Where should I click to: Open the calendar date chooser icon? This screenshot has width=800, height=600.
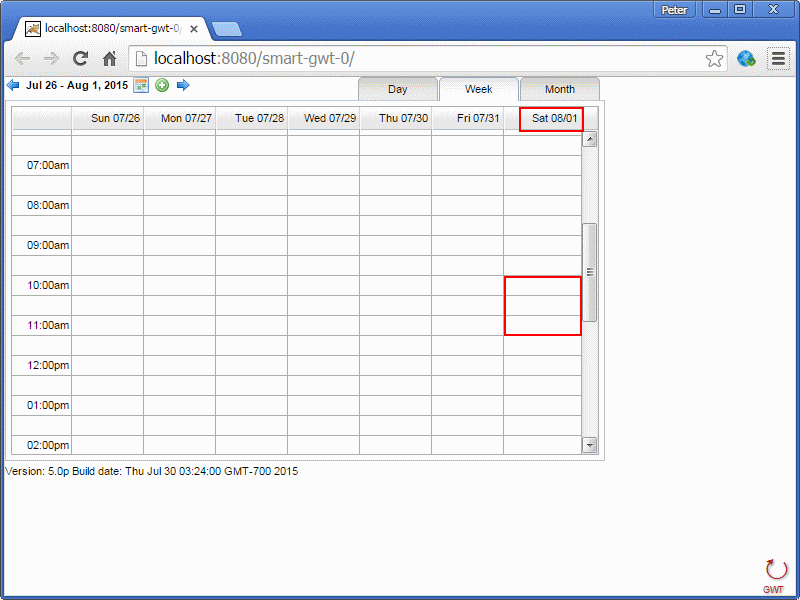point(142,86)
